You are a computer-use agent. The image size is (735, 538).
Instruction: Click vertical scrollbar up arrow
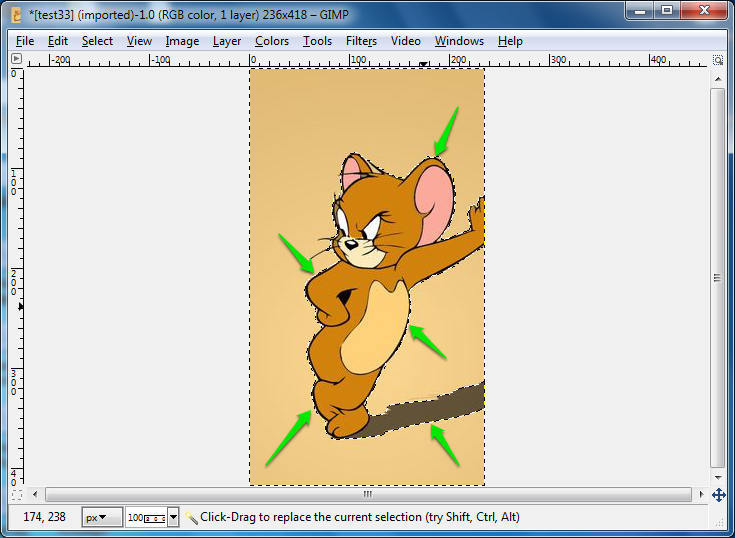(718, 79)
